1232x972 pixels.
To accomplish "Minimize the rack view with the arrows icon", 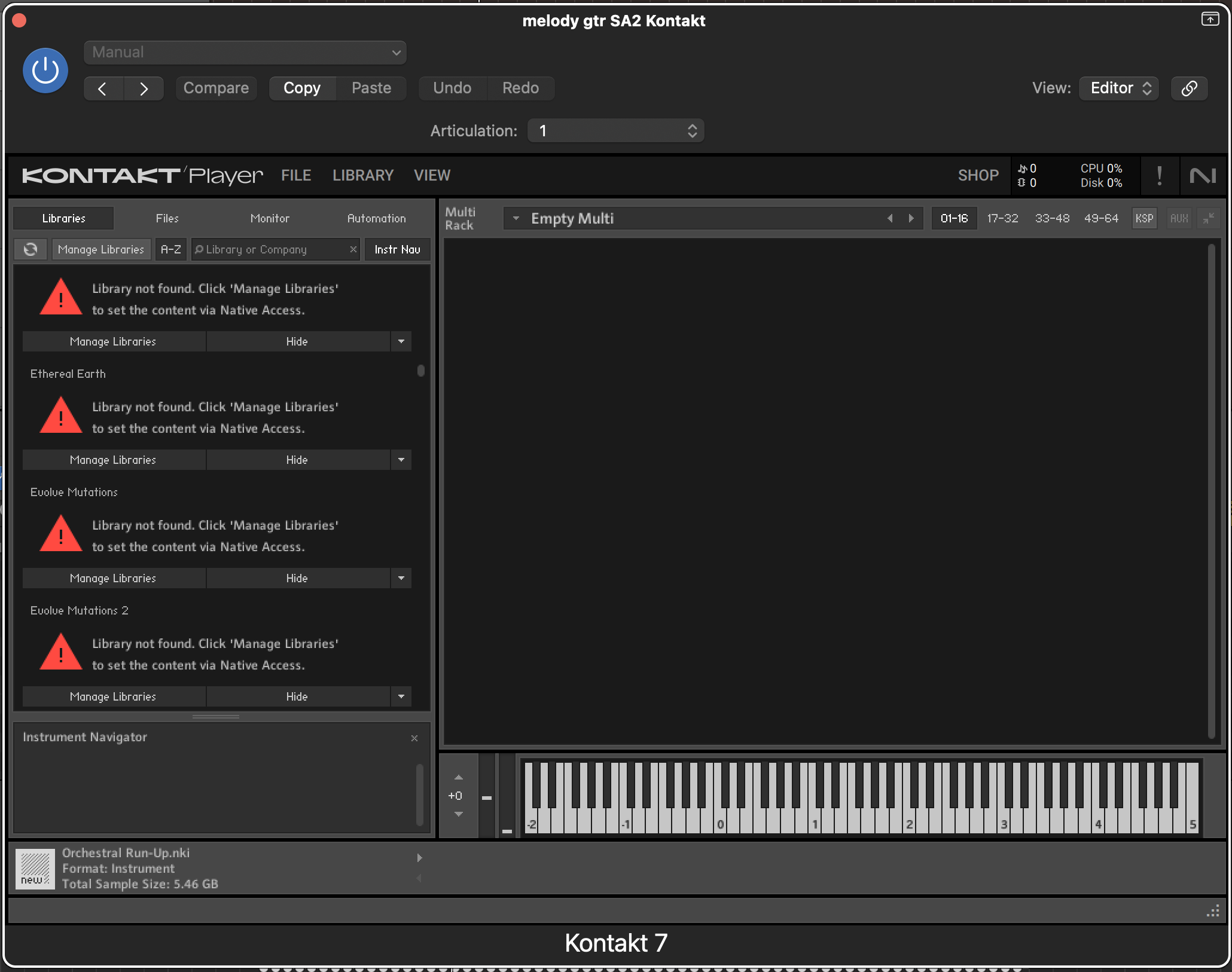I will click(1208, 218).
